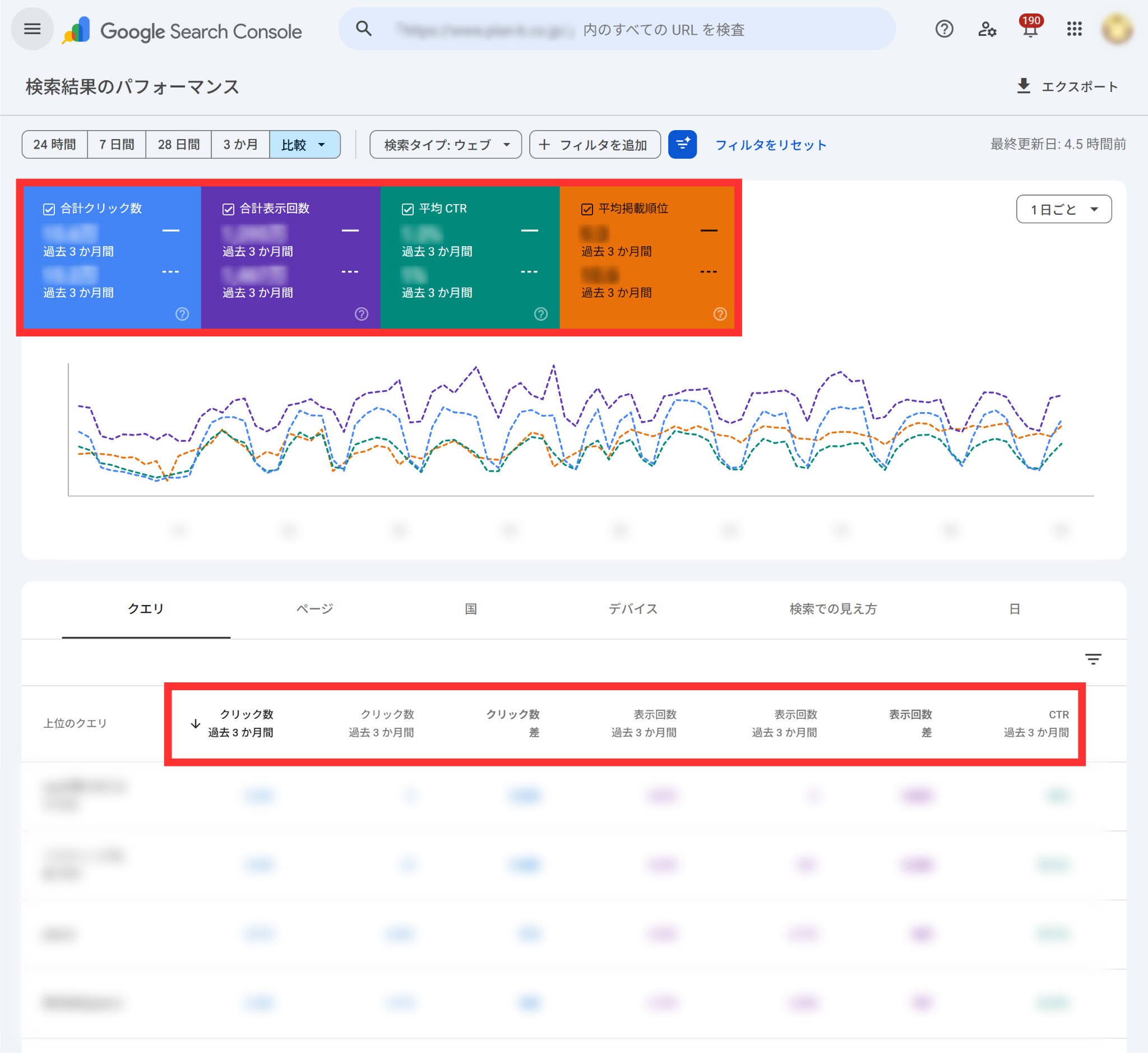Click the blue filter sparkle icon
Image resolution: width=1148 pixels, height=1053 pixels.
click(682, 144)
